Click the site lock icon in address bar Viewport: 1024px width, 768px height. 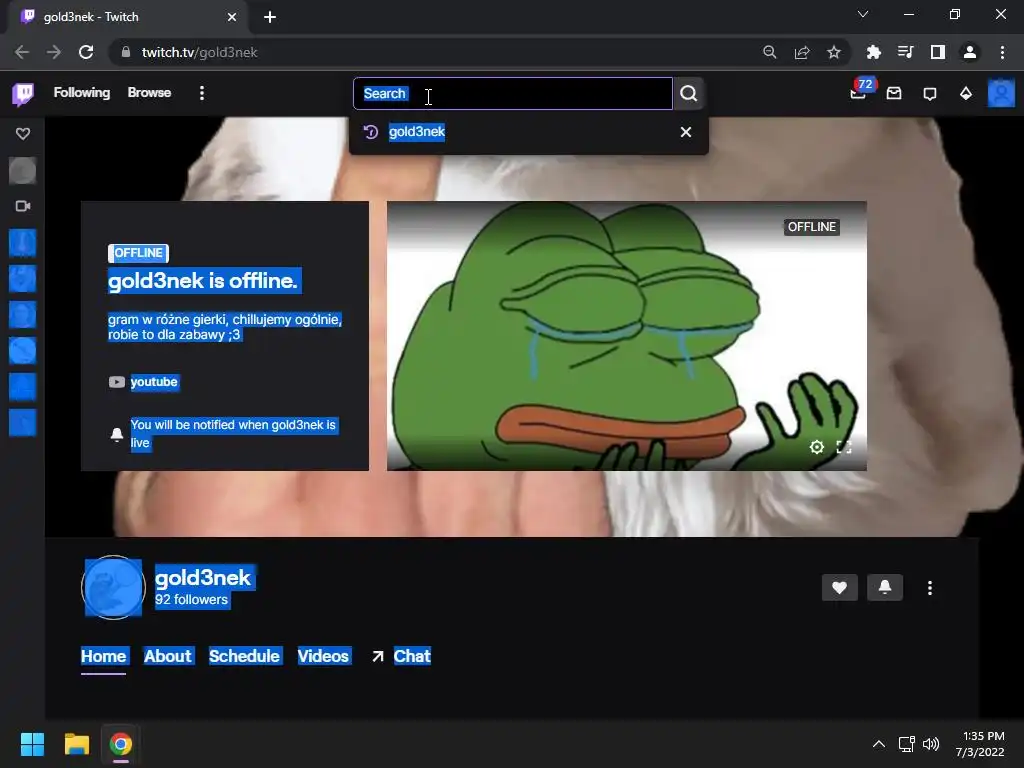click(126, 52)
